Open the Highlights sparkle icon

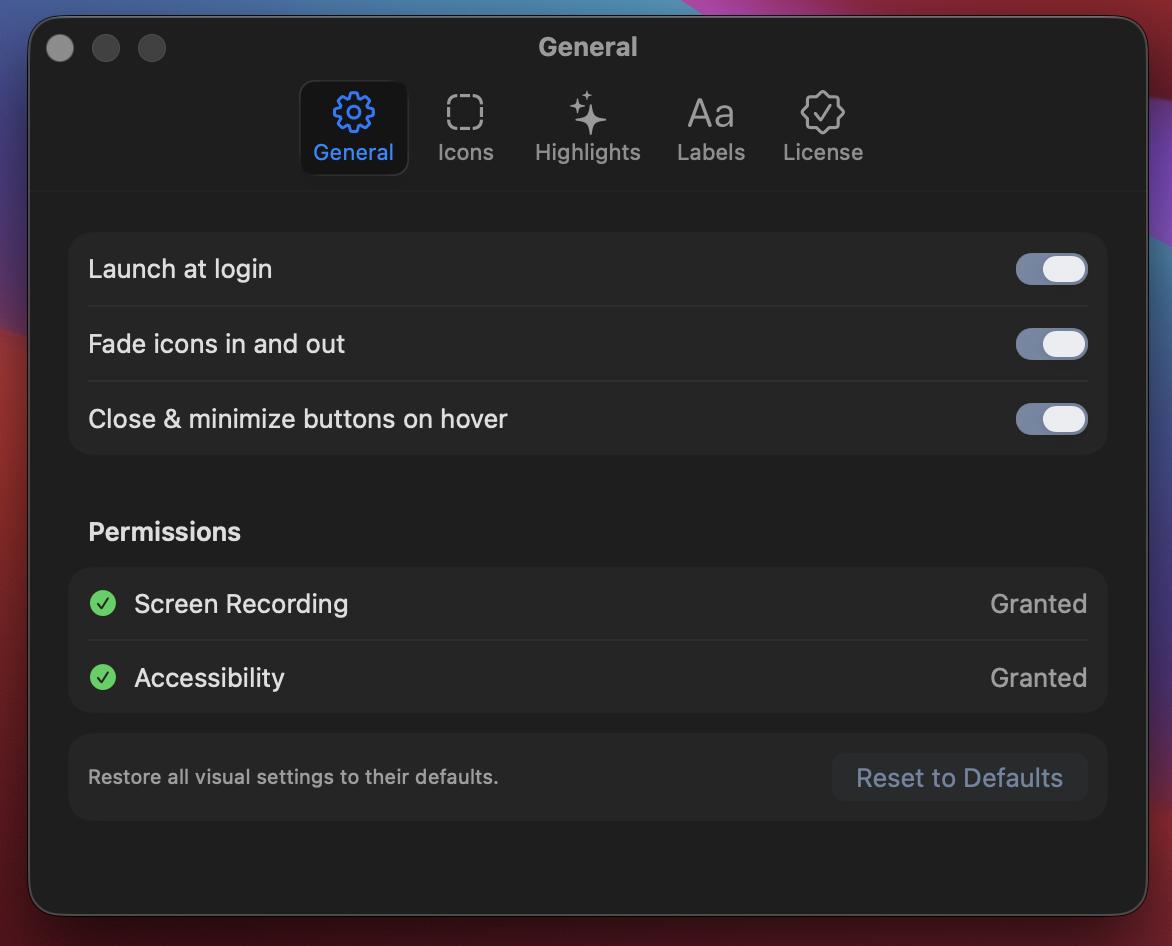tap(587, 113)
